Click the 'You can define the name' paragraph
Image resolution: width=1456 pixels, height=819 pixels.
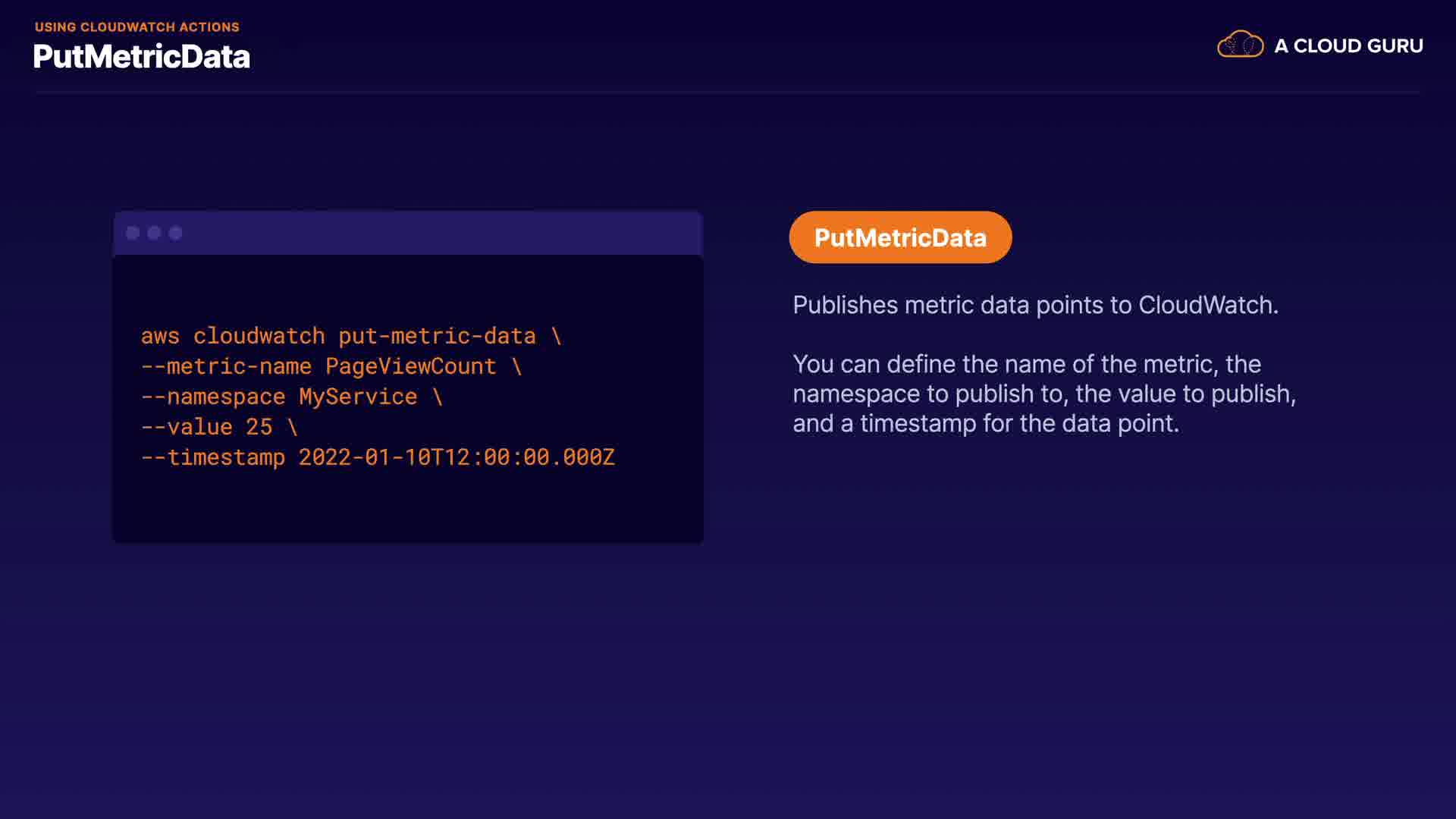click(1044, 394)
